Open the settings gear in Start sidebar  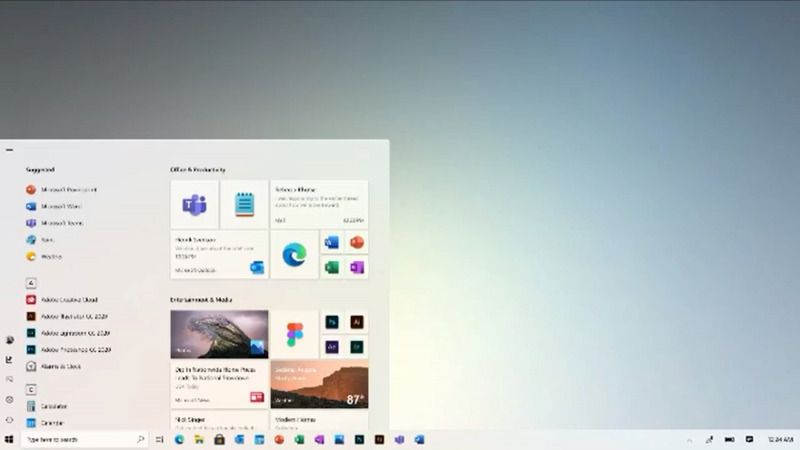[x=9, y=400]
